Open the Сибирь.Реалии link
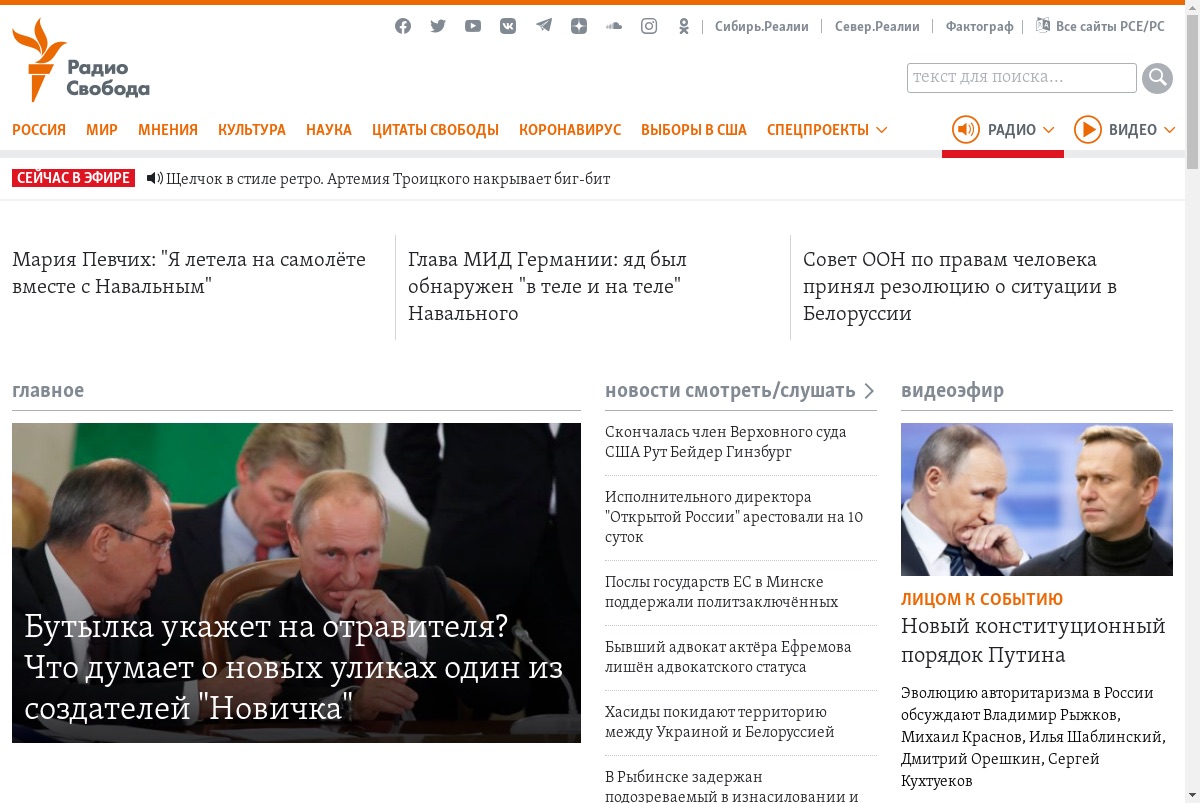Screen dimensions: 1200x803 pos(762,27)
